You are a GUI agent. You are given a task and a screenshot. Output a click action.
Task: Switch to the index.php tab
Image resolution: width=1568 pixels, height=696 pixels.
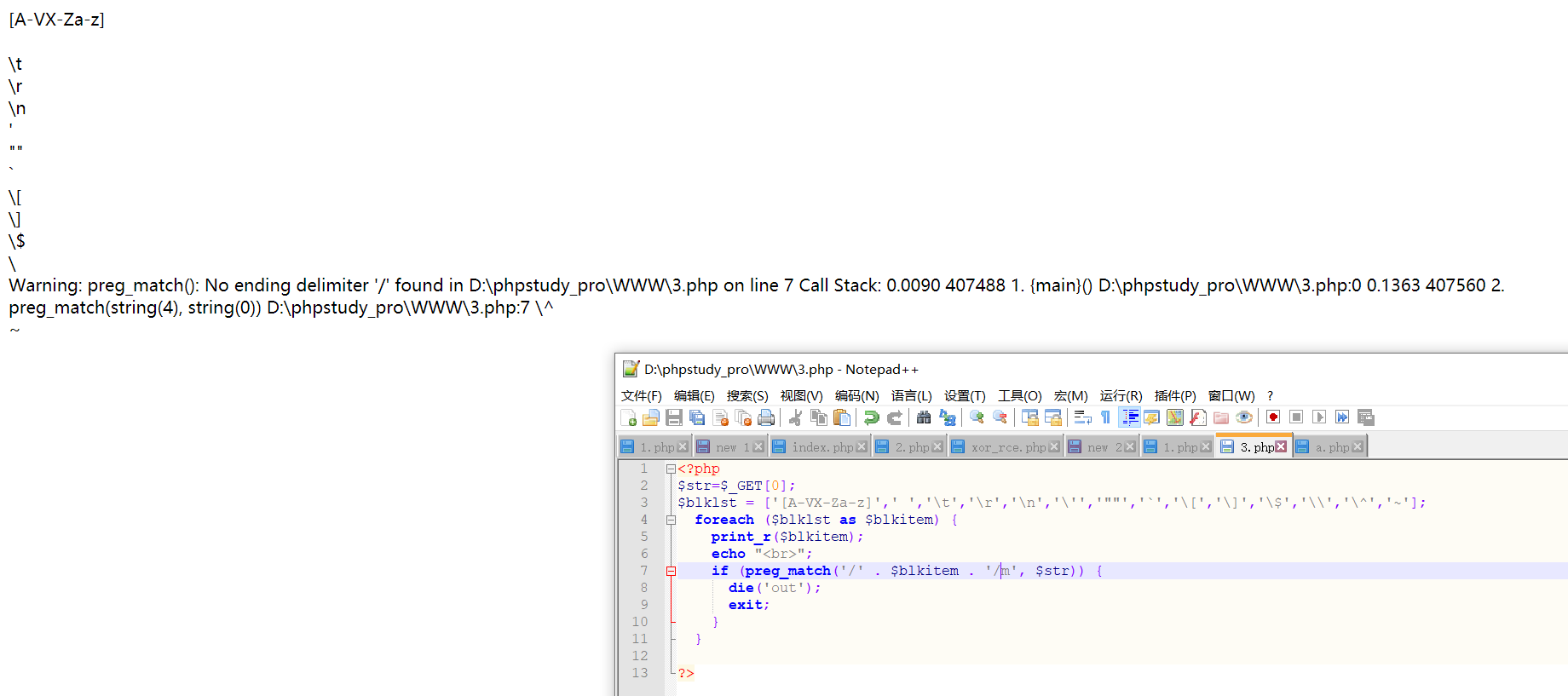(x=819, y=447)
